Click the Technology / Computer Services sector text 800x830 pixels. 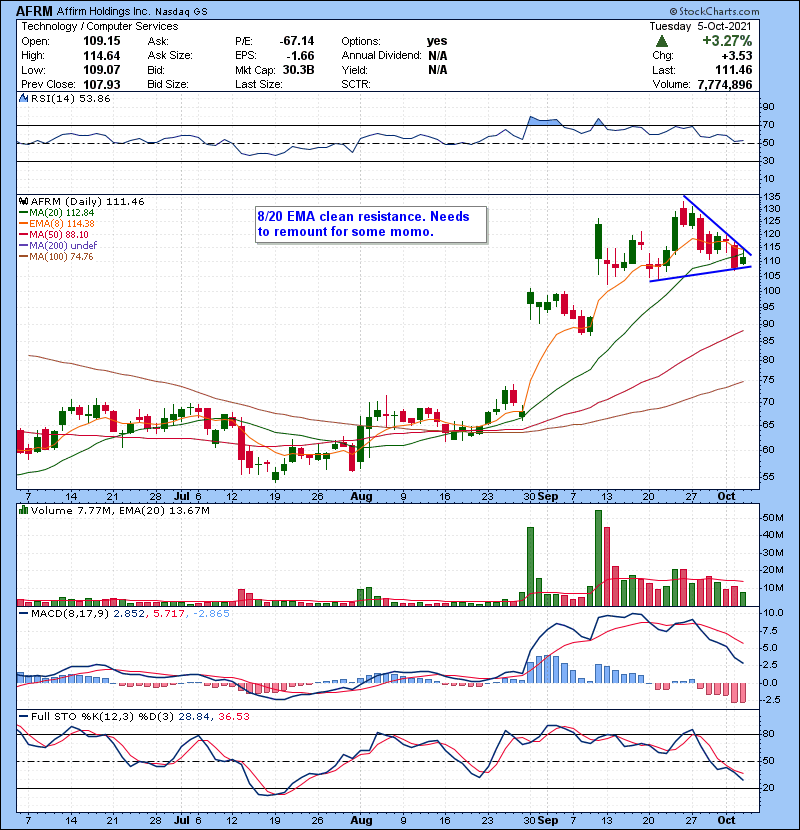pyautogui.click(x=100, y=26)
